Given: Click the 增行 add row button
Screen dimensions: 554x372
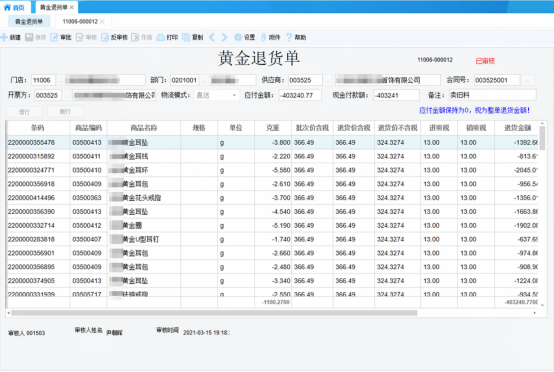Looking at the screenshot, I should click(x=24, y=112).
